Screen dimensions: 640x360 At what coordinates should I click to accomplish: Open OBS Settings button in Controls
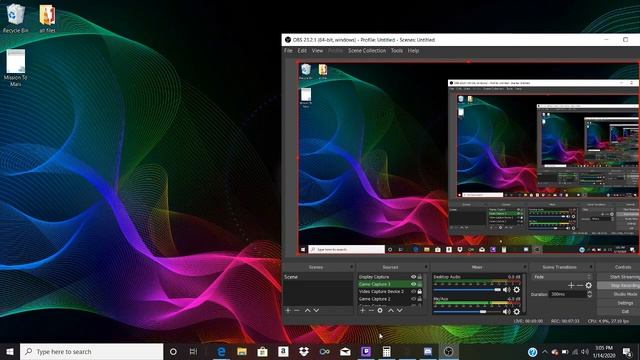tap(619, 303)
